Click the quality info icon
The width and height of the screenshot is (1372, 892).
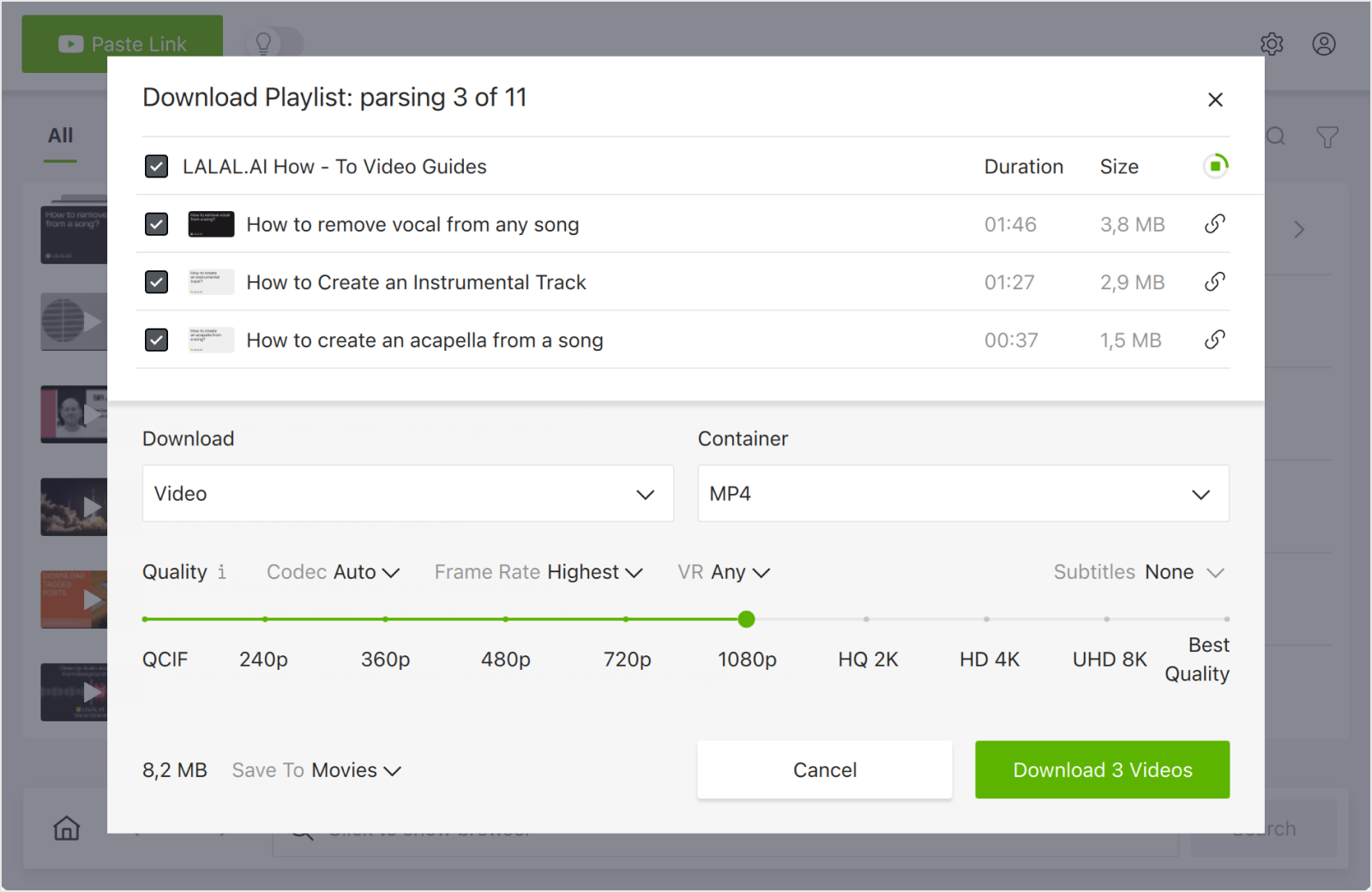tap(221, 572)
